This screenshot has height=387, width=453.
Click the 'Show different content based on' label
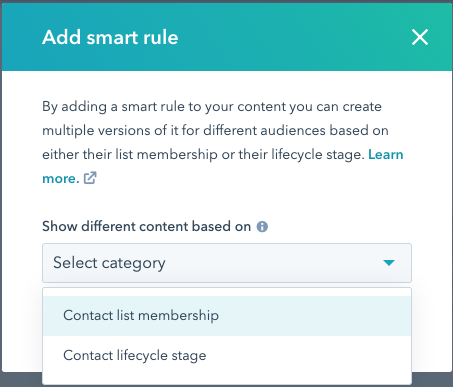click(146, 227)
